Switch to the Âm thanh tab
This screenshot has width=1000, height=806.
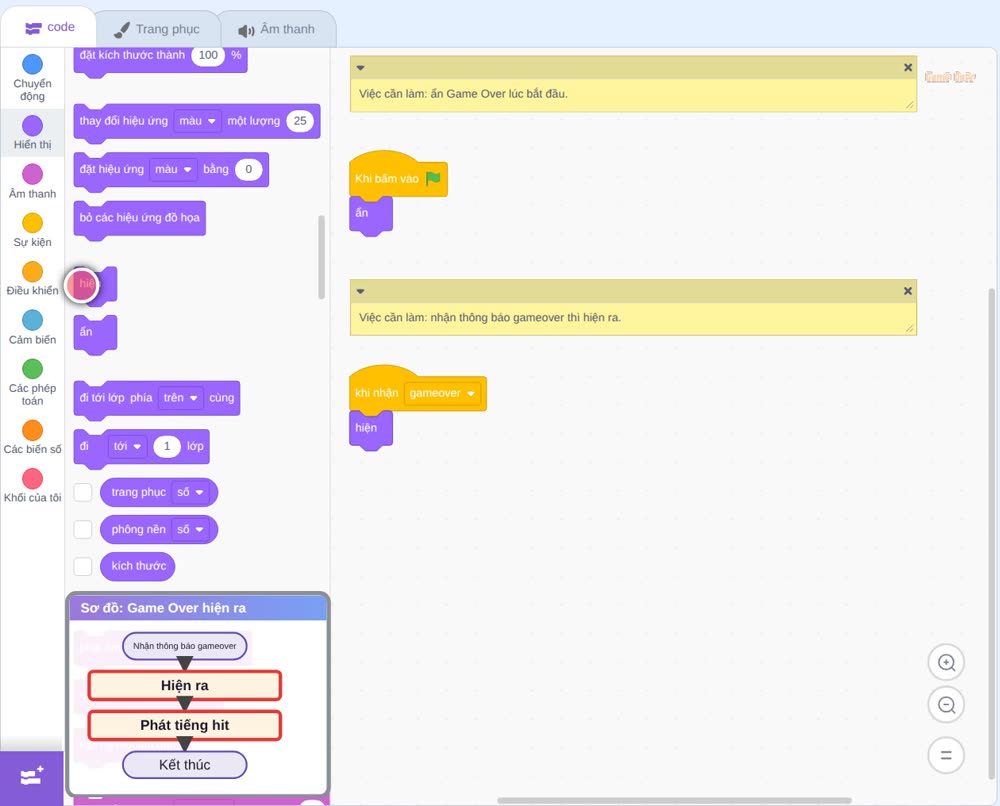(277, 29)
